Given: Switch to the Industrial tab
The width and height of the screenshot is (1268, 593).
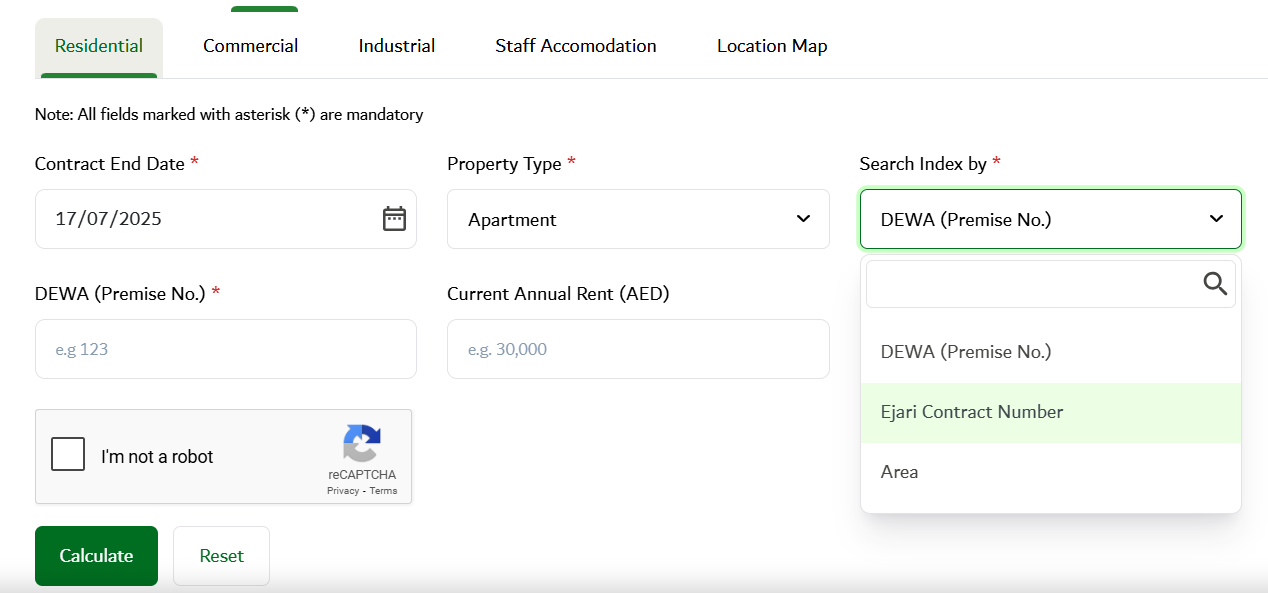Looking at the screenshot, I should 397,46.
